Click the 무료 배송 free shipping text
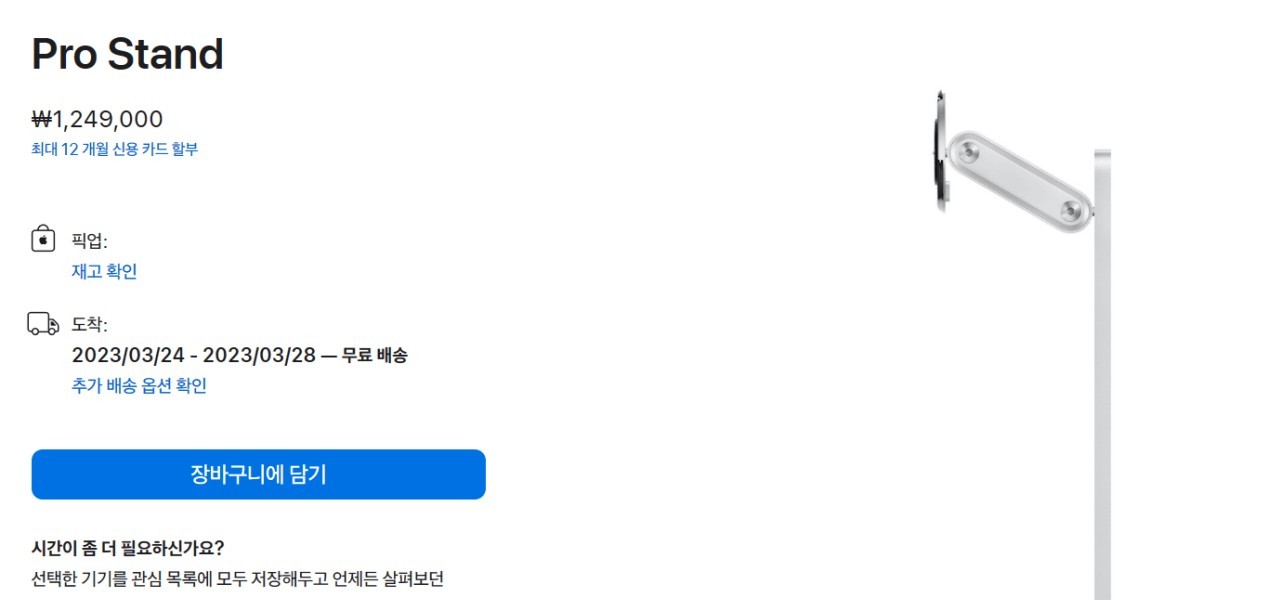This screenshot has width=1280, height=600. point(374,355)
